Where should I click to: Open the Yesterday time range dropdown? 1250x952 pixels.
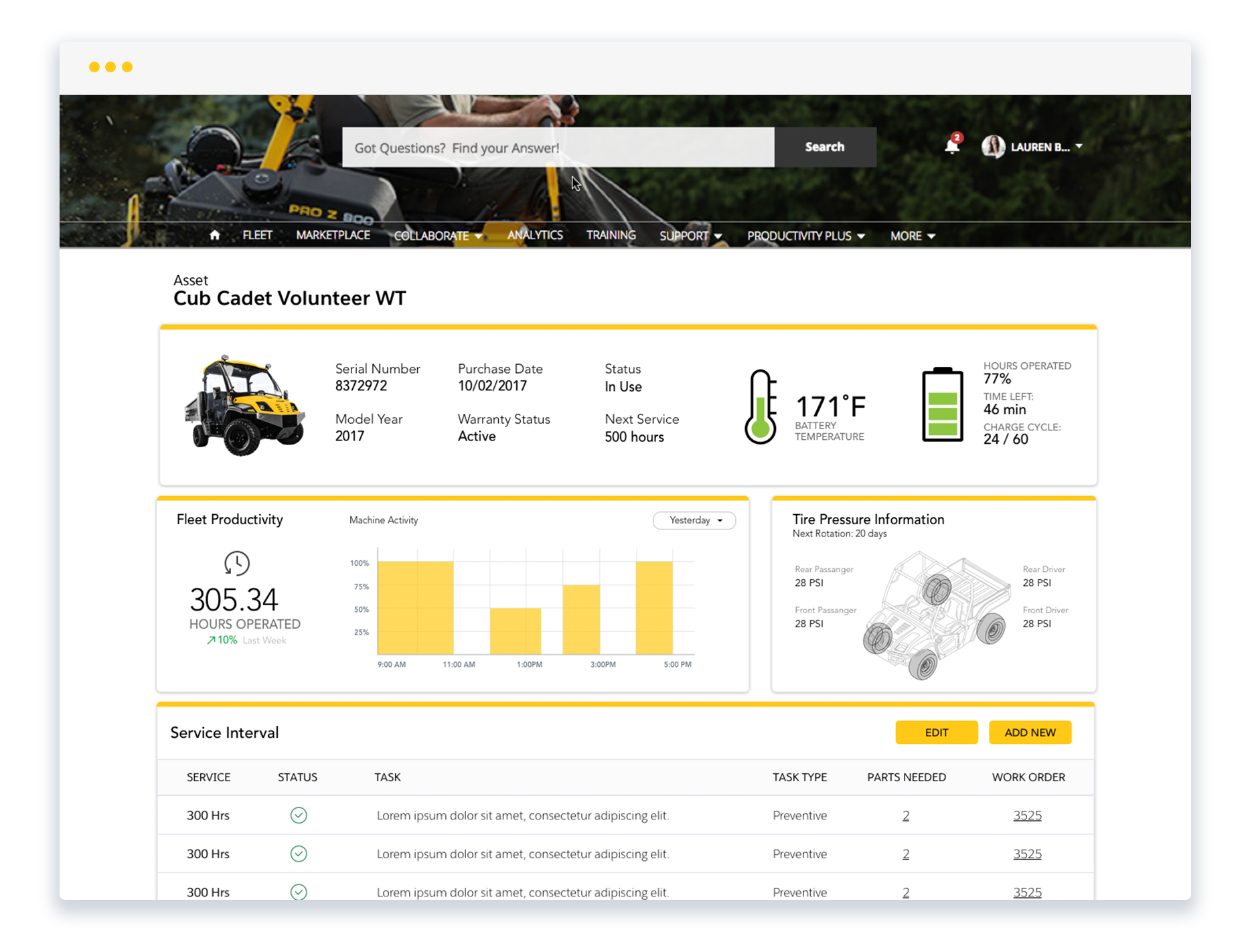(694, 520)
